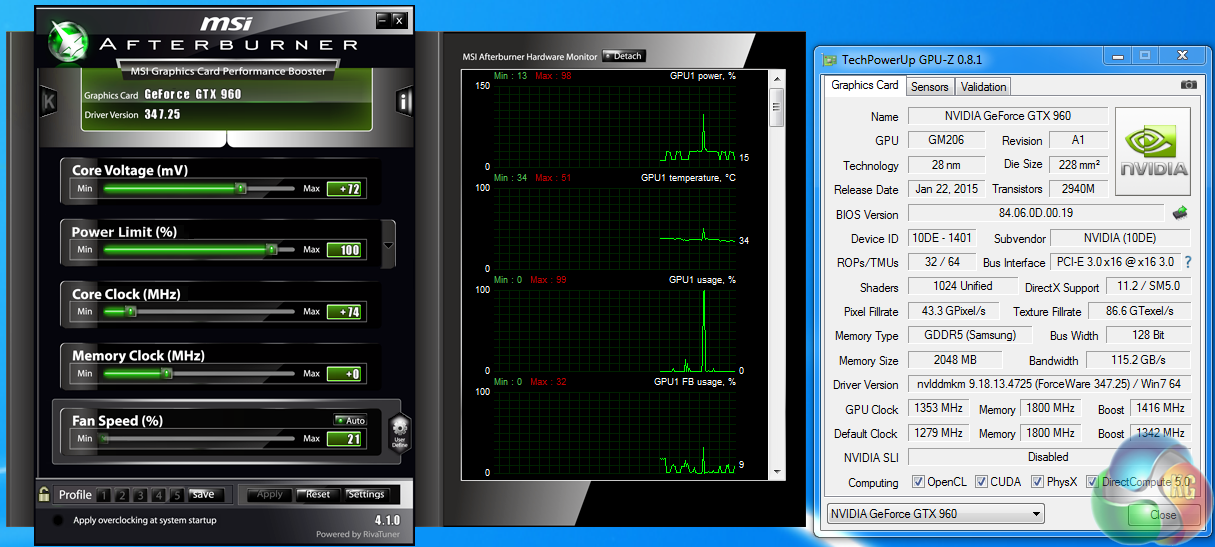Open the GPU selection dropdown in GPU-Z

tap(934, 514)
